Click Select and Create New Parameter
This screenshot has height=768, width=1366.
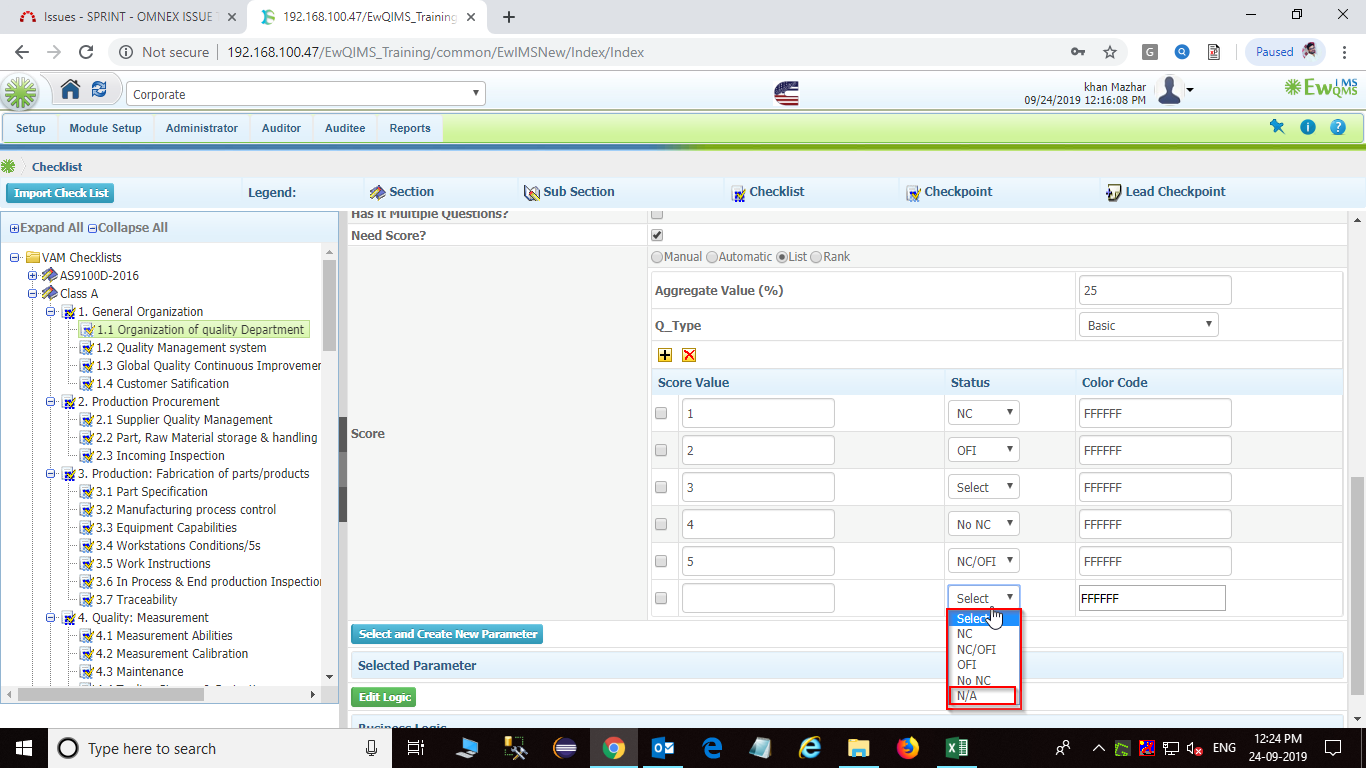447,634
